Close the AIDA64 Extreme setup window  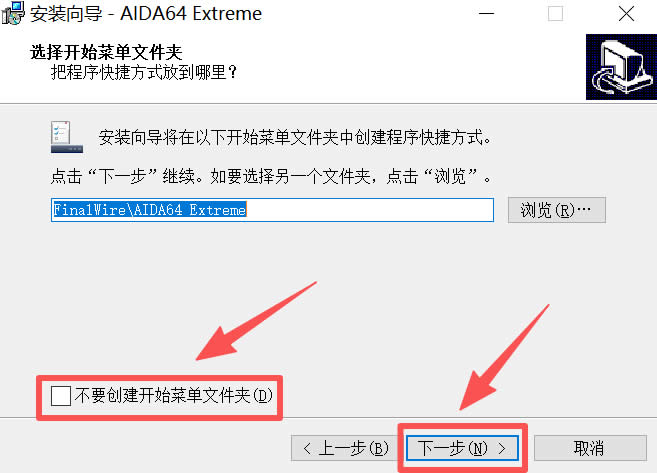click(x=626, y=14)
